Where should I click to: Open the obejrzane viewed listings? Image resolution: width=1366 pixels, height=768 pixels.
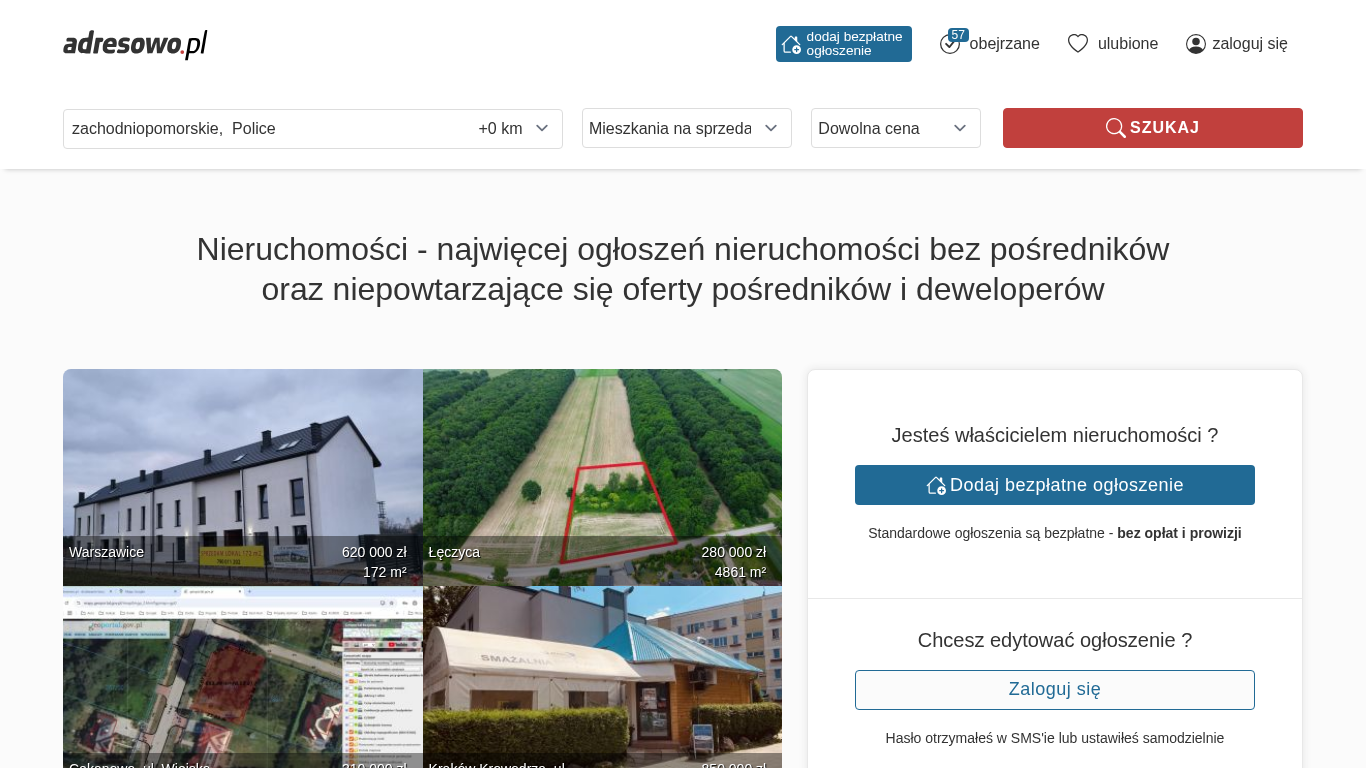[1004, 44]
